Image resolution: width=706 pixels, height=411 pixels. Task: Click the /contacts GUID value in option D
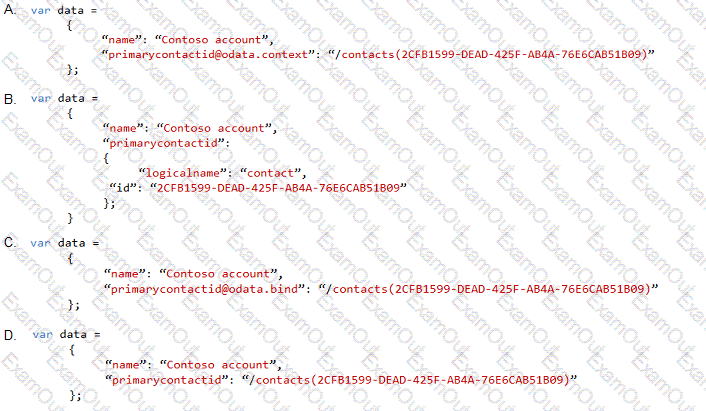coord(409,380)
